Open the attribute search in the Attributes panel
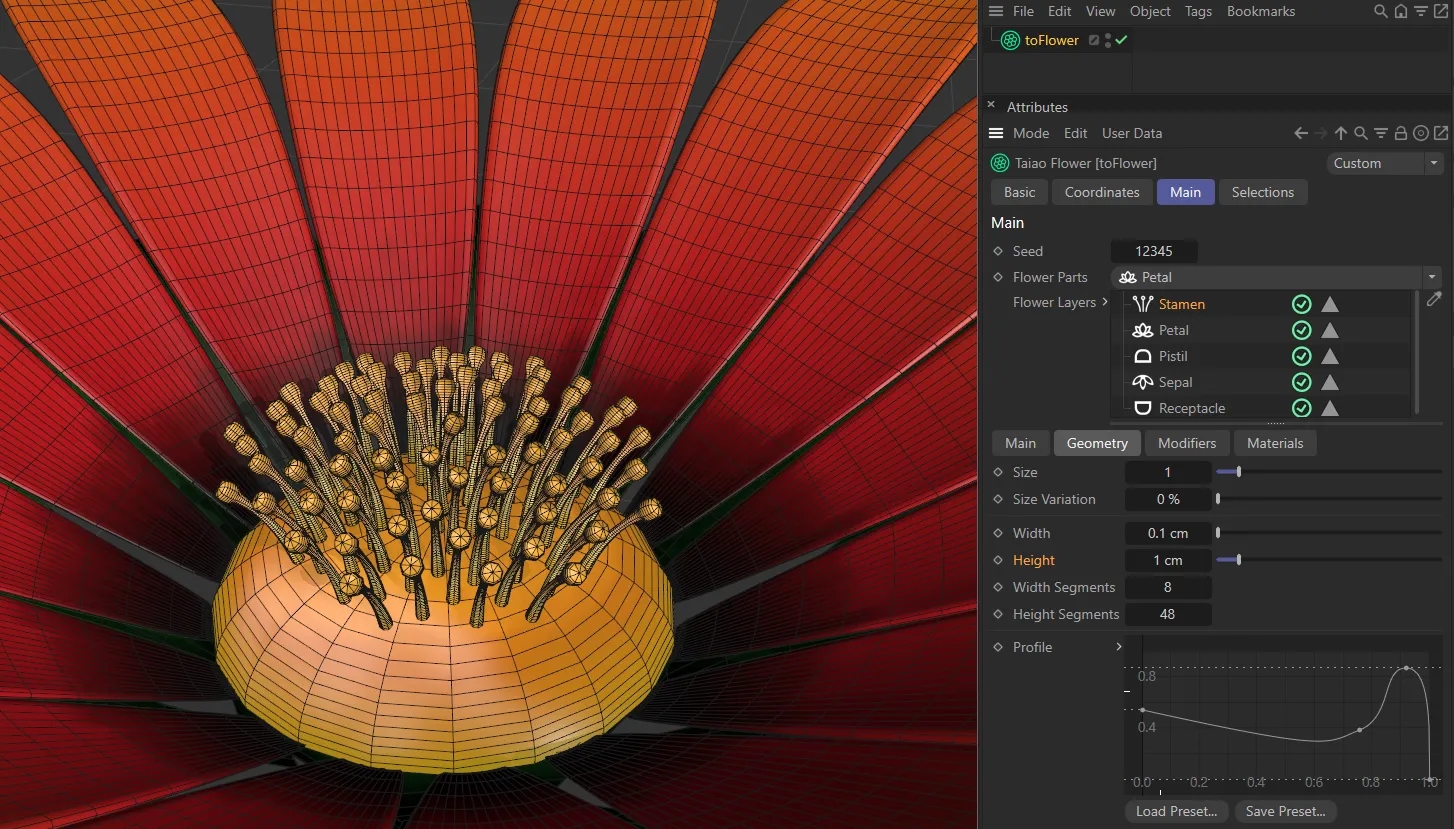1454x829 pixels. point(1361,132)
